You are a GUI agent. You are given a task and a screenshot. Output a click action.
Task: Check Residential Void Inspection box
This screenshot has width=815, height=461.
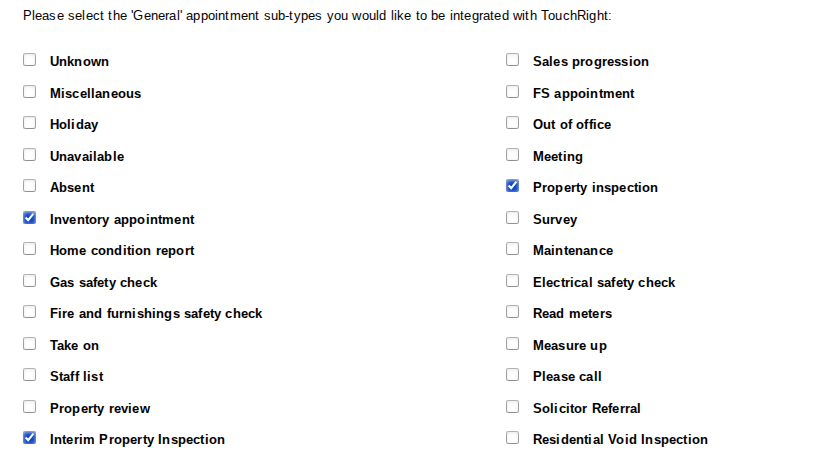point(512,438)
